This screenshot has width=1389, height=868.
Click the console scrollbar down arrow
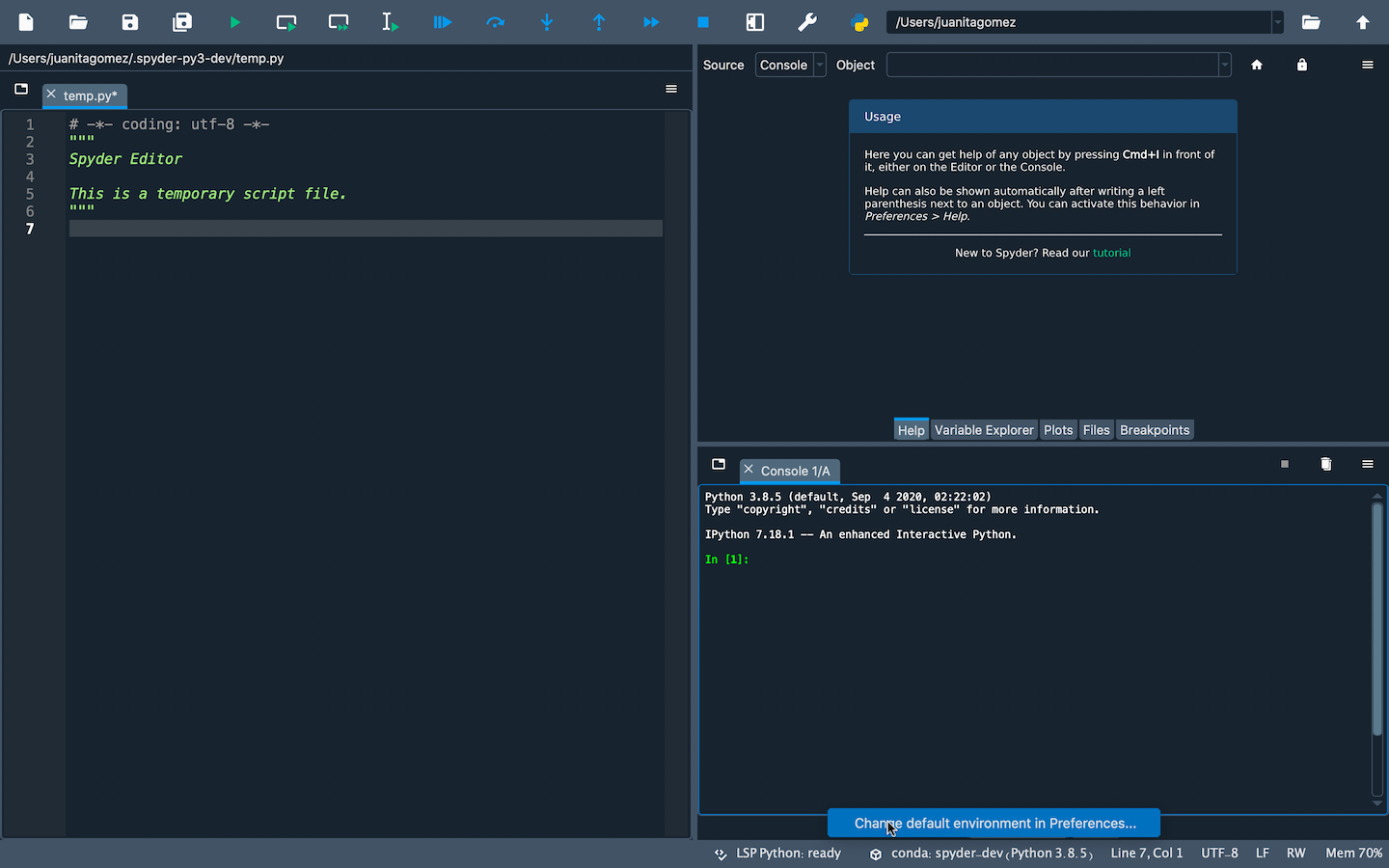coord(1376,803)
